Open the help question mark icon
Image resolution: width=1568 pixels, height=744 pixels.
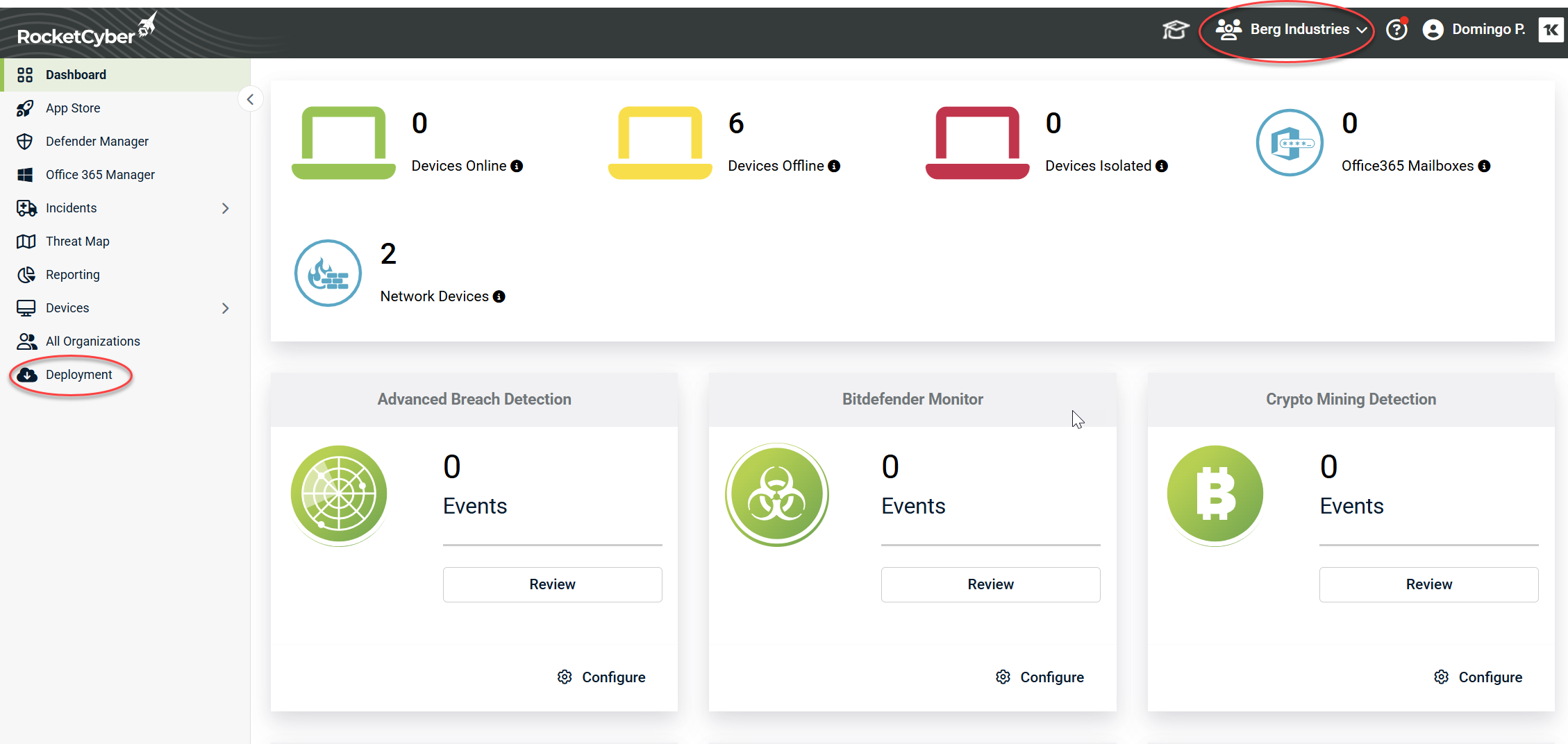1396,30
